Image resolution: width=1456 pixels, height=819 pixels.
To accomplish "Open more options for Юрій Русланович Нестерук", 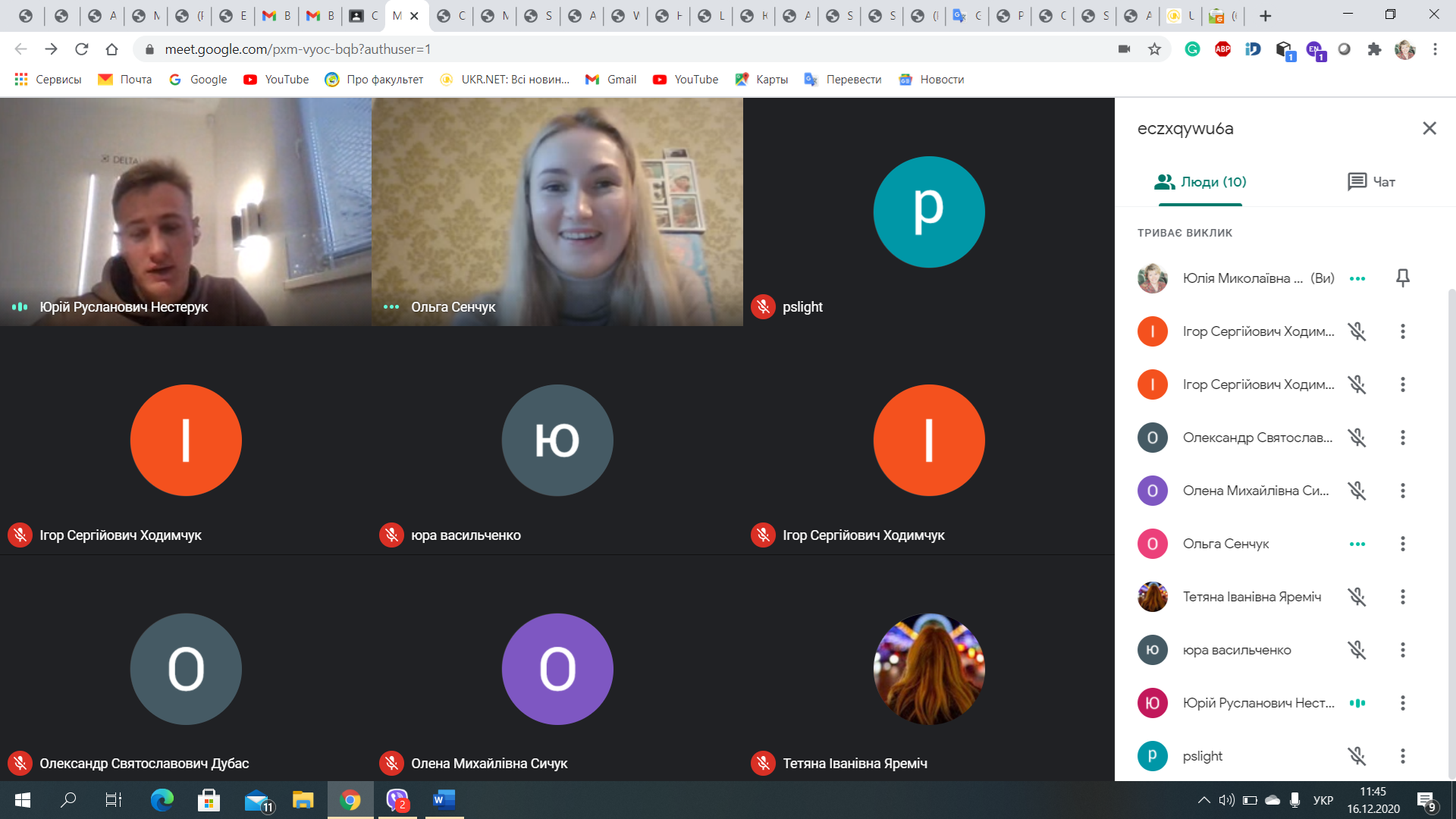I will [1402, 703].
